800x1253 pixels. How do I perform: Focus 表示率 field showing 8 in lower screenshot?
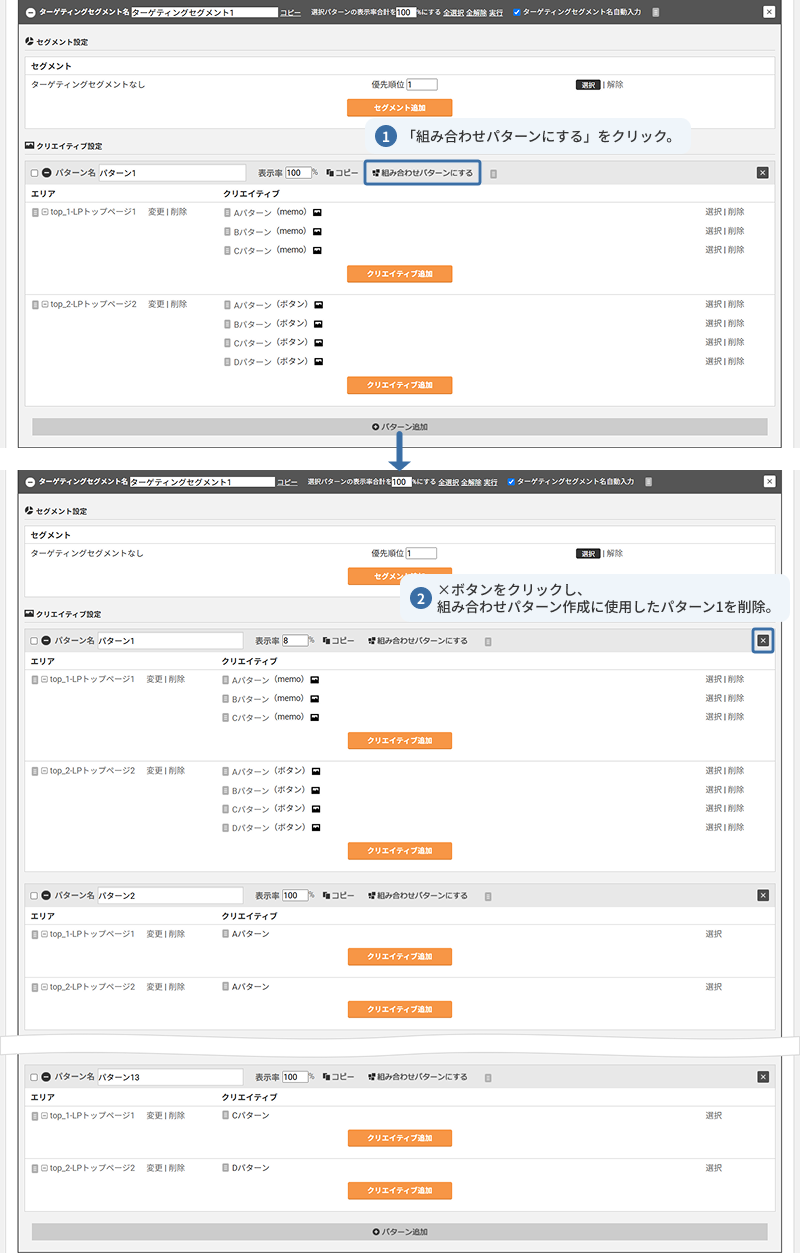(295, 641)
